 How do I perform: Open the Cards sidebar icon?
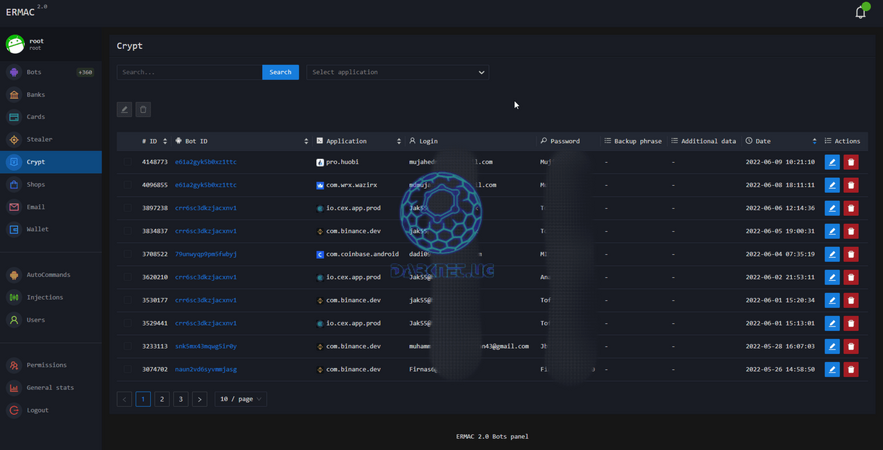pyautogui.click(x=14, y=117)
